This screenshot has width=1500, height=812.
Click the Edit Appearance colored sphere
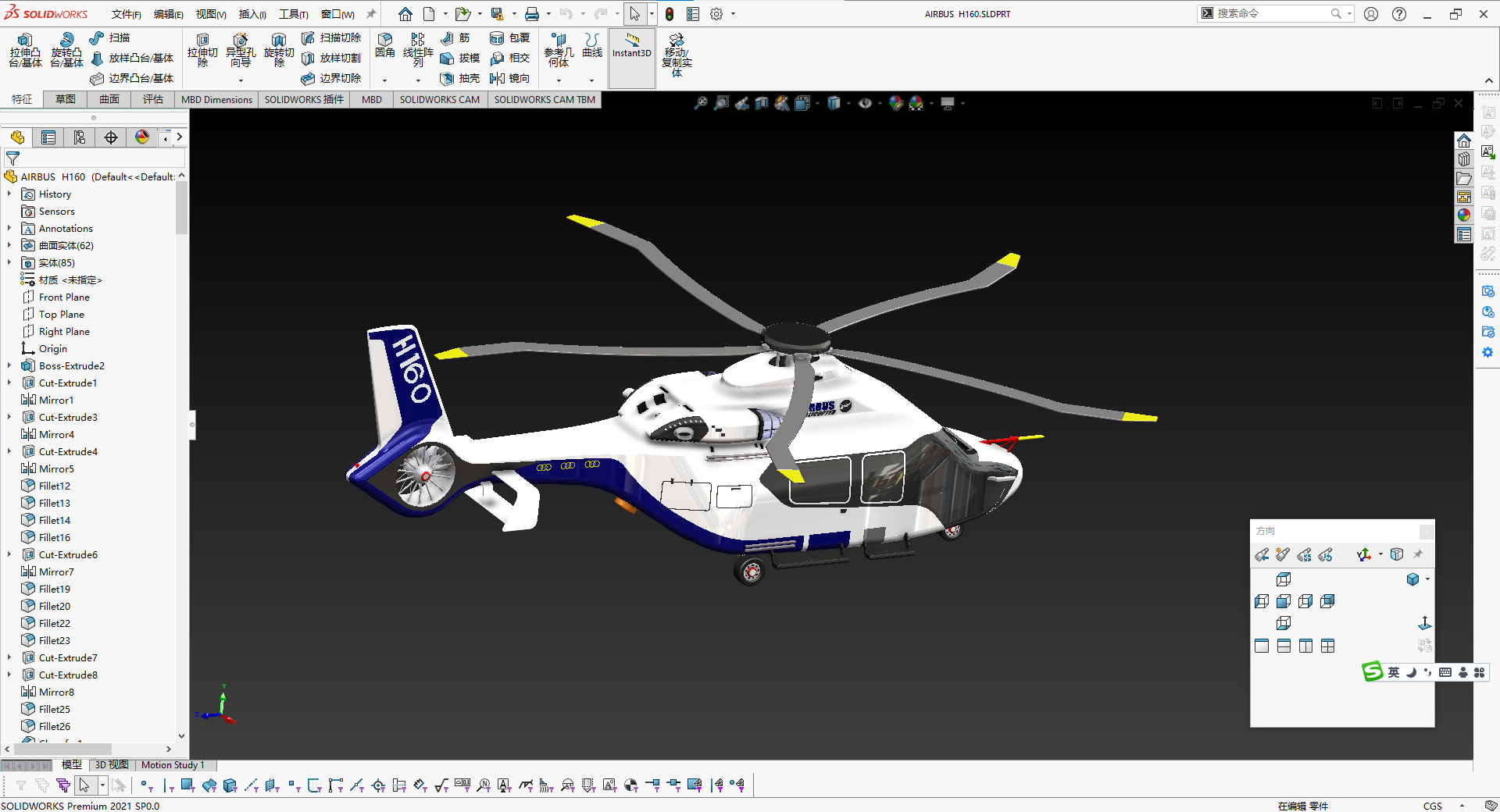[x=896, y=103]
